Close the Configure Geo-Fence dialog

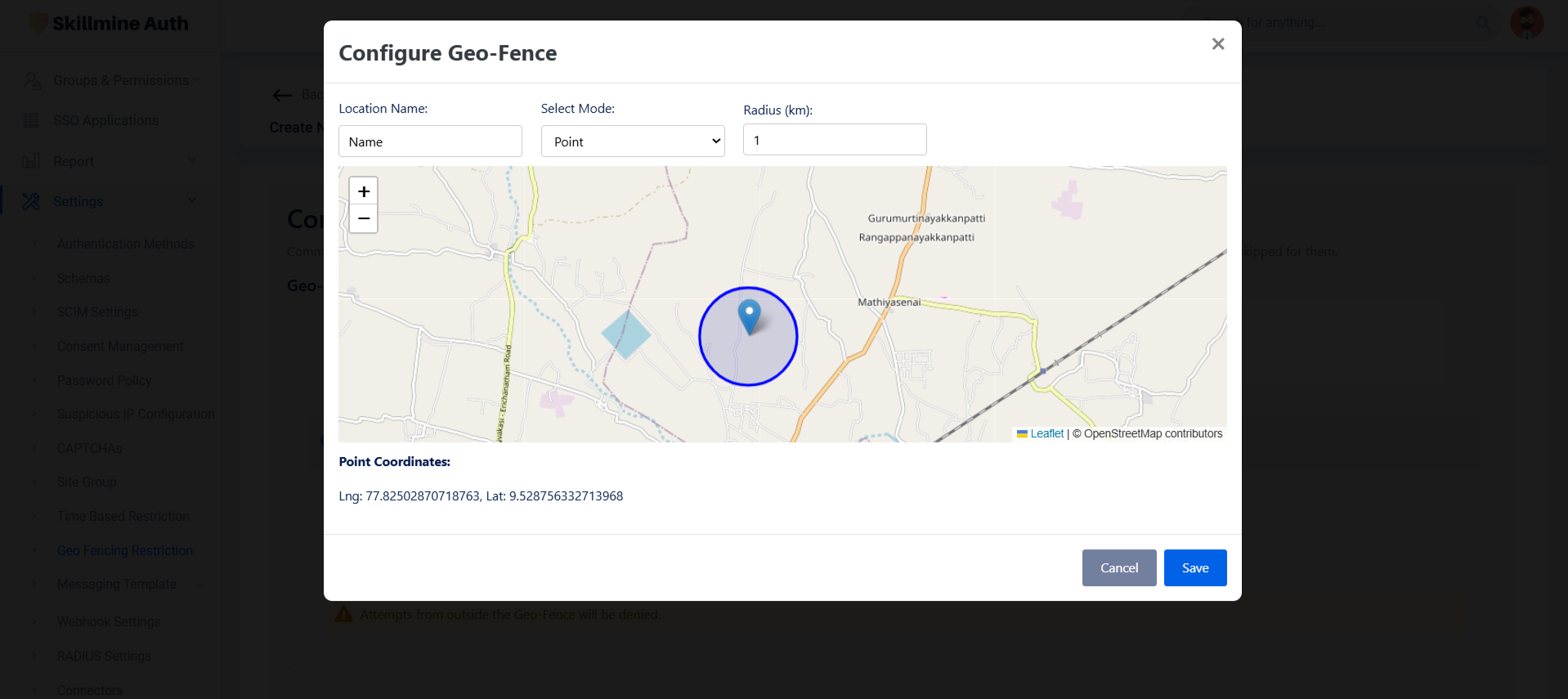[x=1217, y=44]
